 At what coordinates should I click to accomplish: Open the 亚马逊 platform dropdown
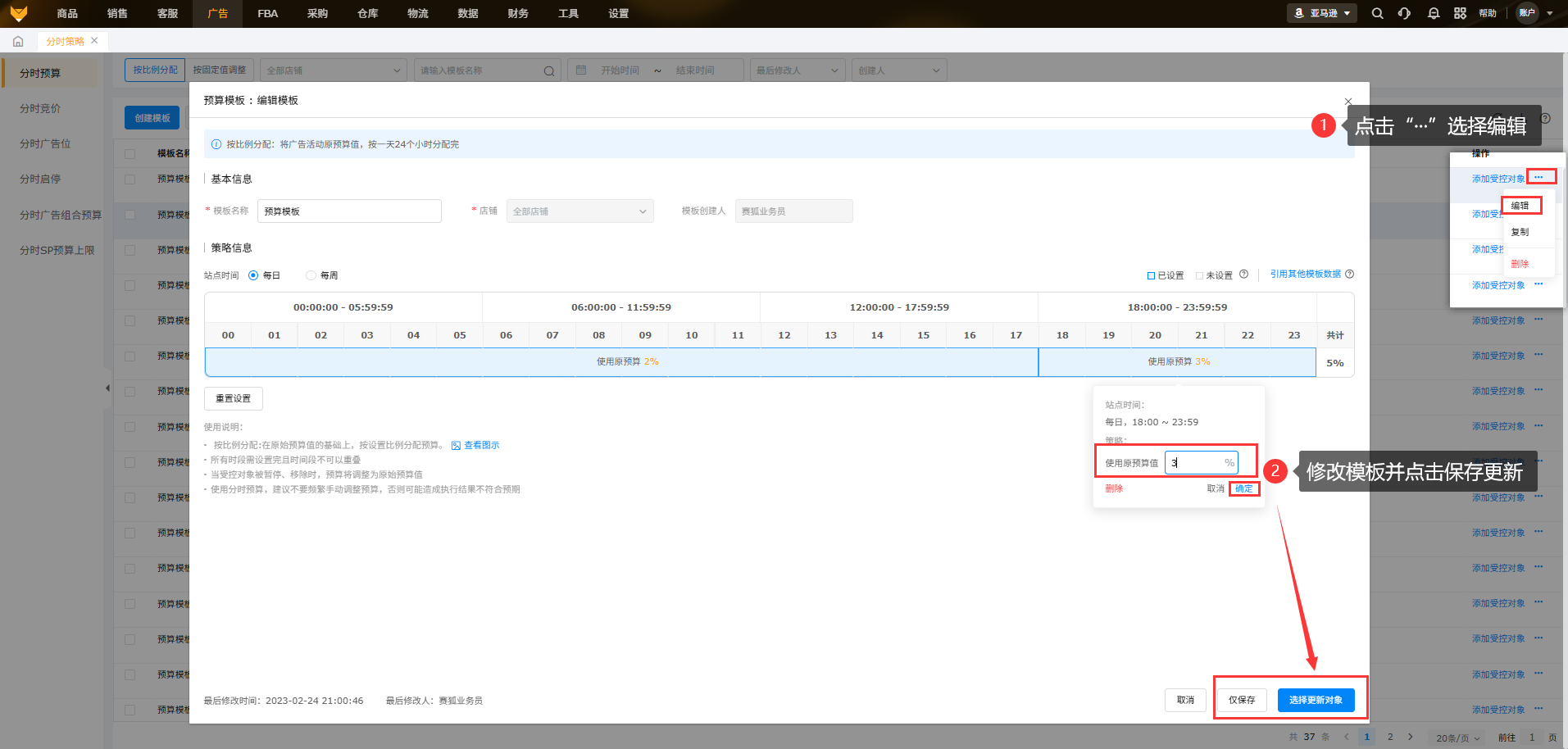(1321, 13)
